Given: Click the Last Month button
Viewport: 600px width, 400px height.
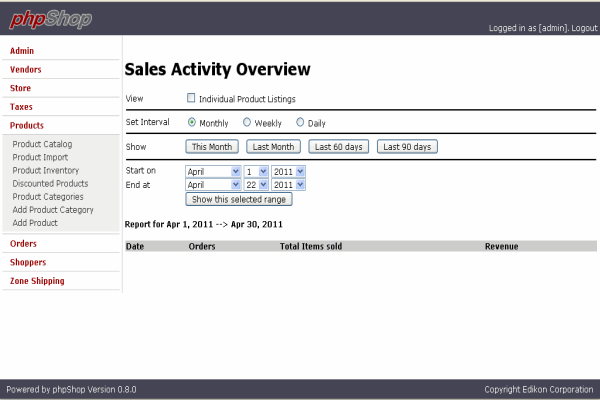Looking at the screenshot, I should pyautogui.click(x=273, y=147).
